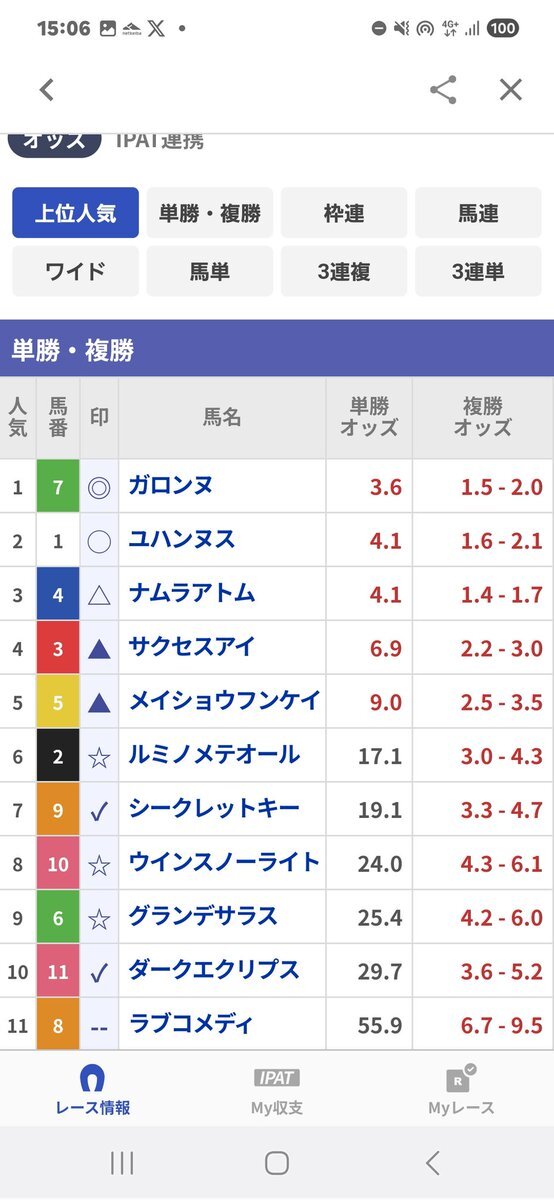Tap Android back navigation icon
554x1200 pixels.
coord(432,1162)
